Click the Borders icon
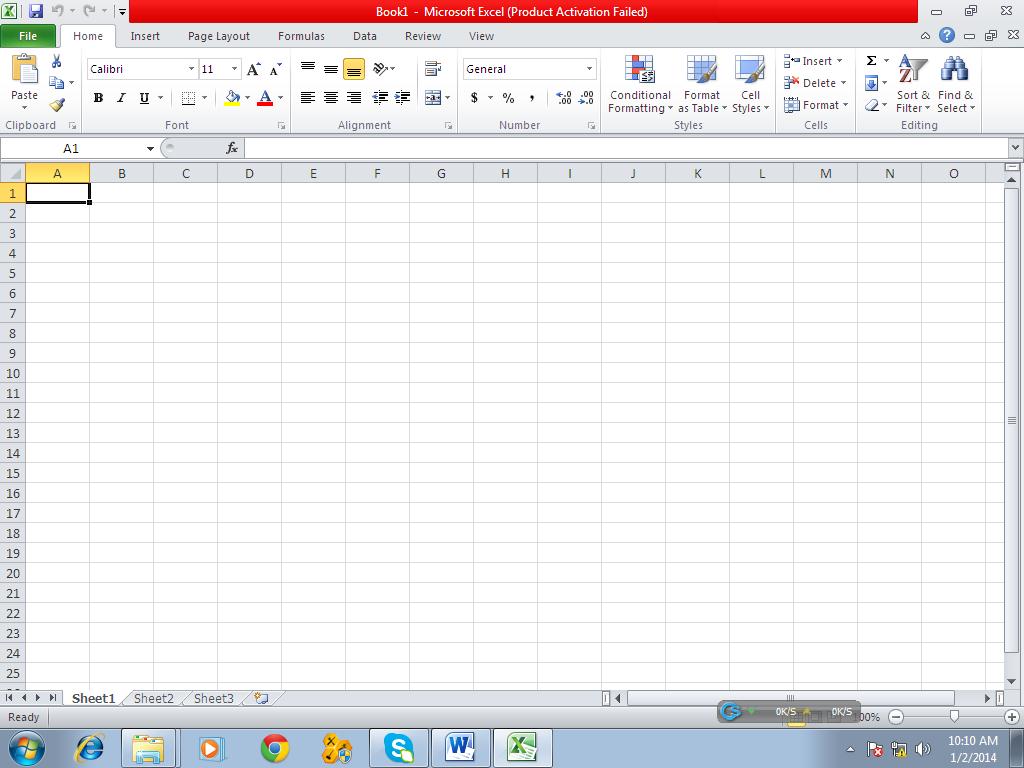 (188, 98)
